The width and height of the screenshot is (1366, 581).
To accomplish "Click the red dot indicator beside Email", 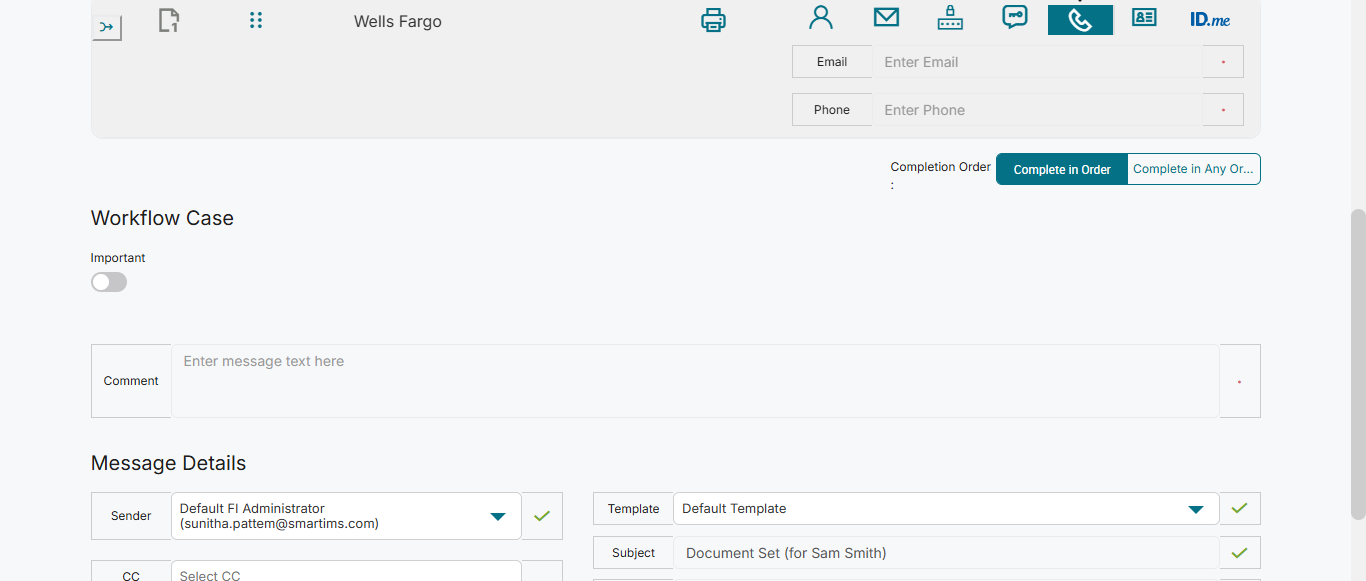I will click(1223, 62).
